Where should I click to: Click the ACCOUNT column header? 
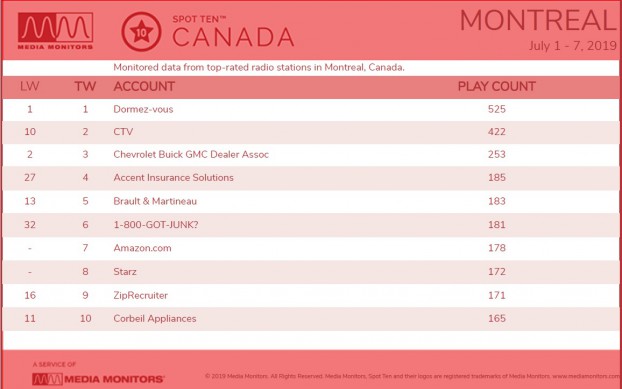[144, 86]
